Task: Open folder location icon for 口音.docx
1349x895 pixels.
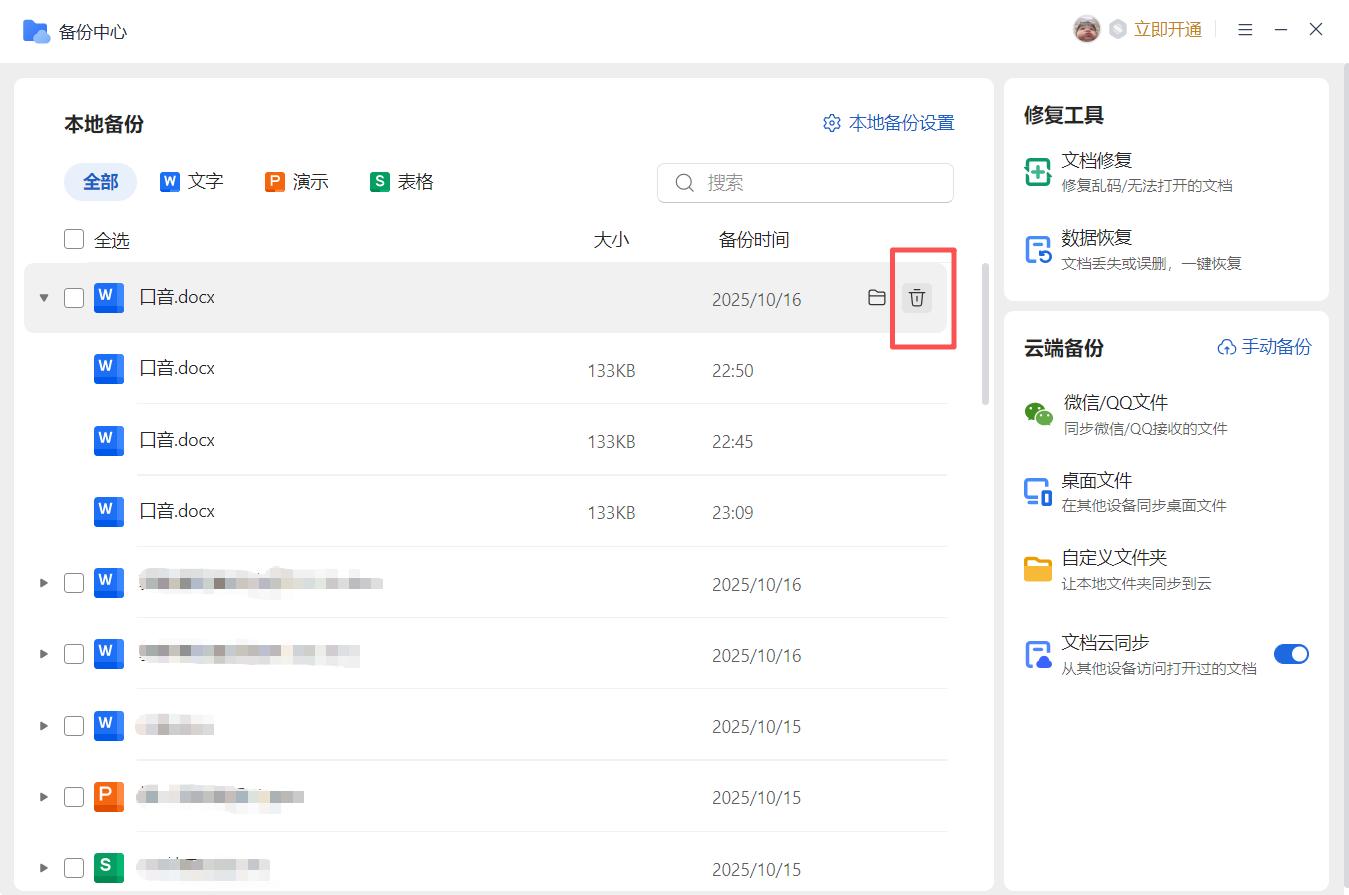Action: [x=877, y=298]
